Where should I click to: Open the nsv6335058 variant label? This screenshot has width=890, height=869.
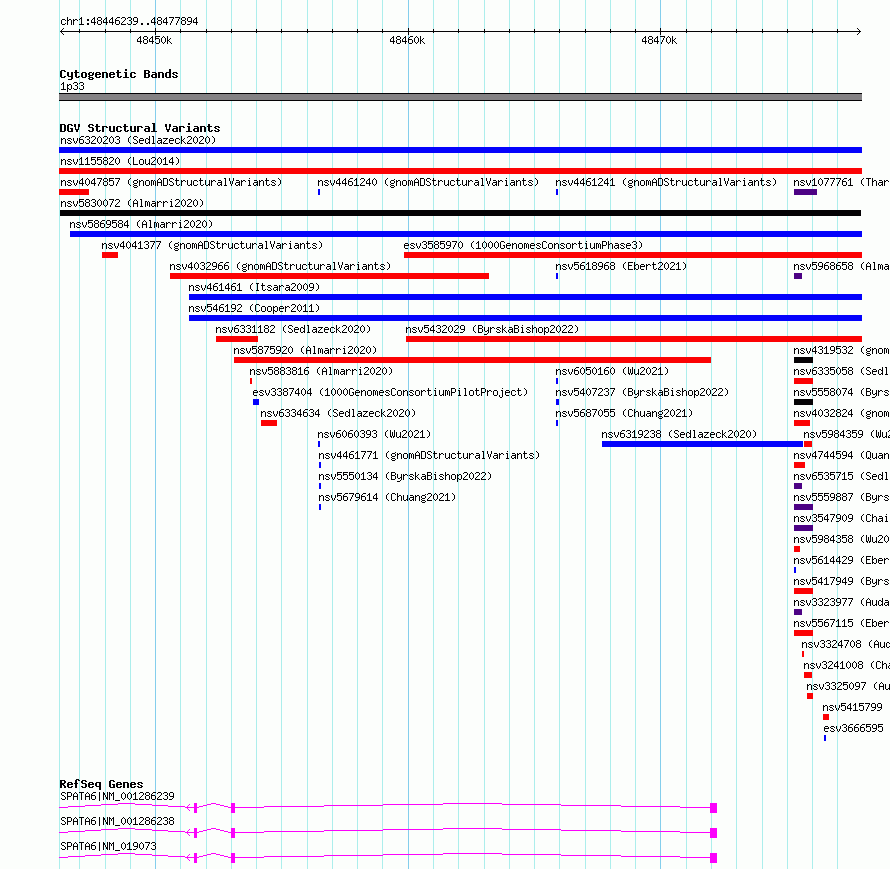coord(841,371)
